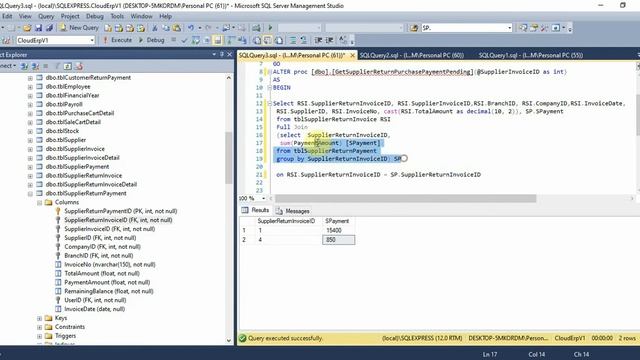The image size is (640, 360).
Task: Click the editor horizontal scrollbar
Action: (x=405, y=198)
